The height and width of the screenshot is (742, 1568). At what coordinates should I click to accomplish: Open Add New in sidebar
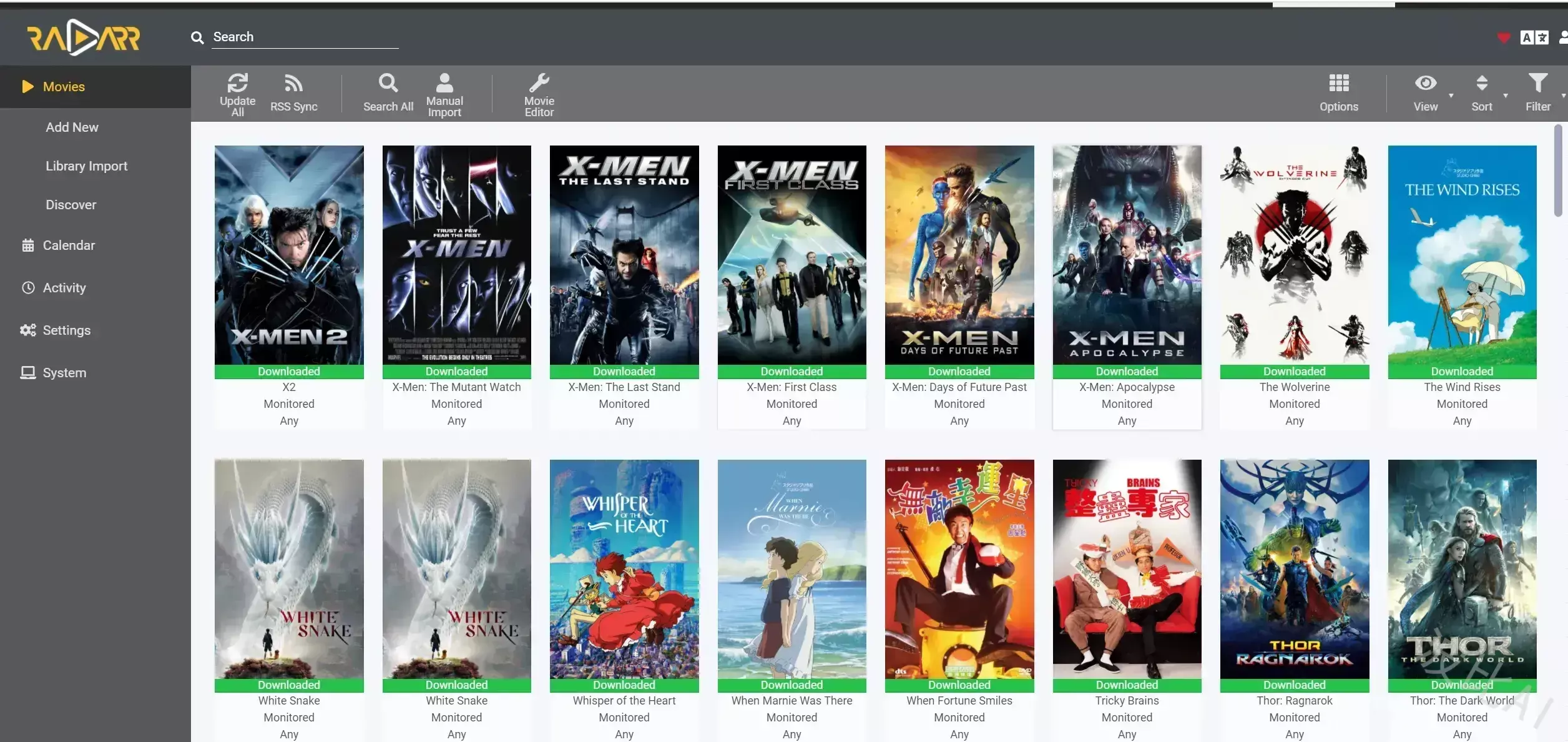tap(72, 127)
